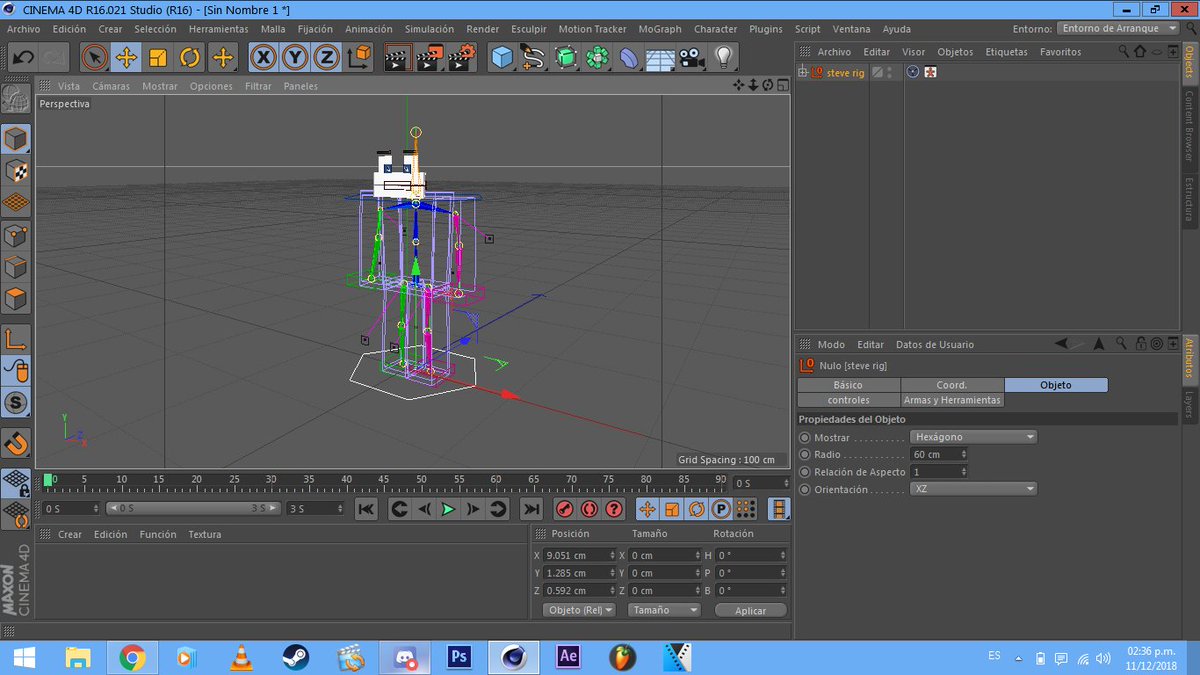Open the Mostrar Hexágono dropdown

point(972,436)
